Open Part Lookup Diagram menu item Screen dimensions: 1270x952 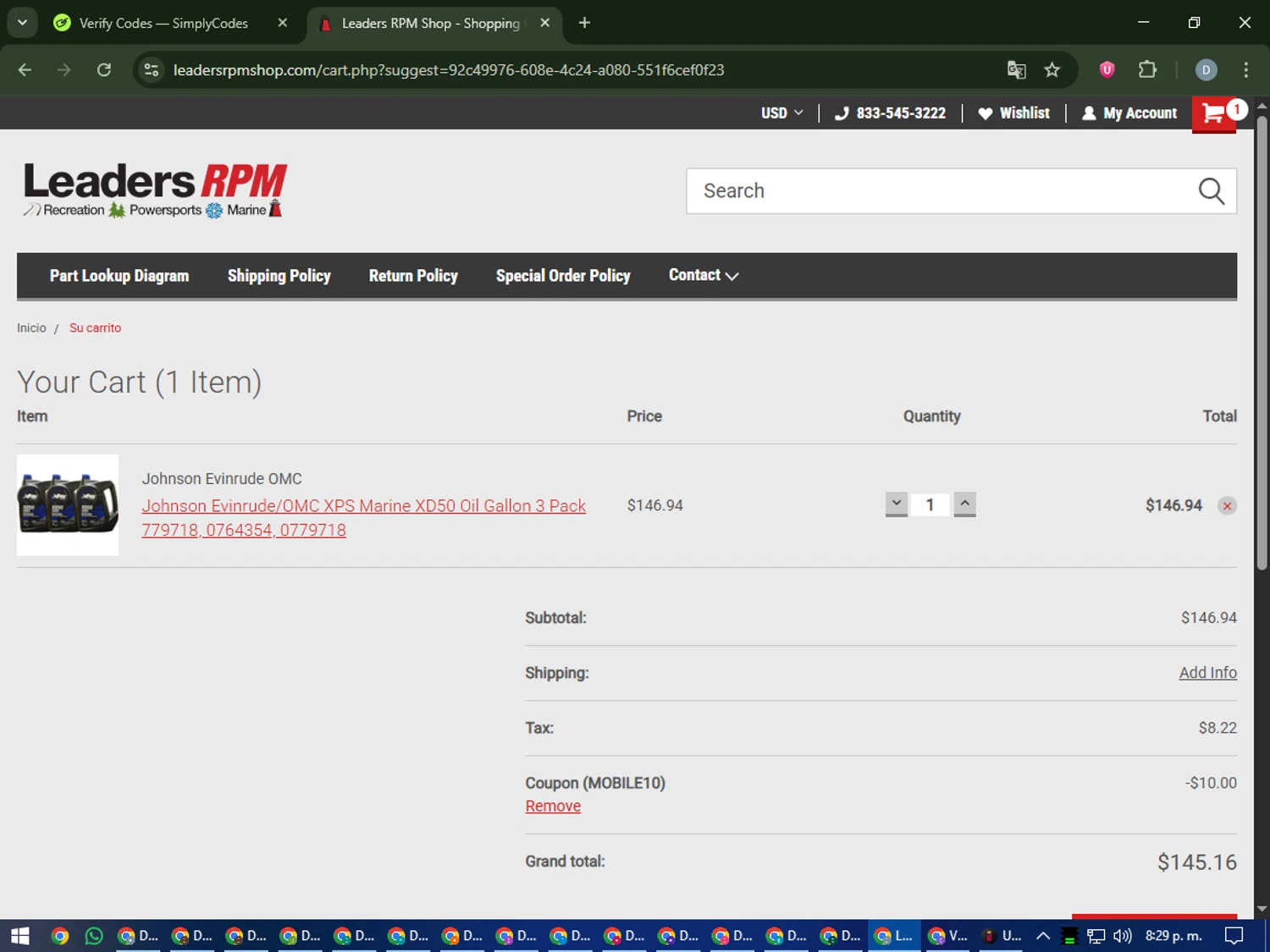(x=119, y=275)
